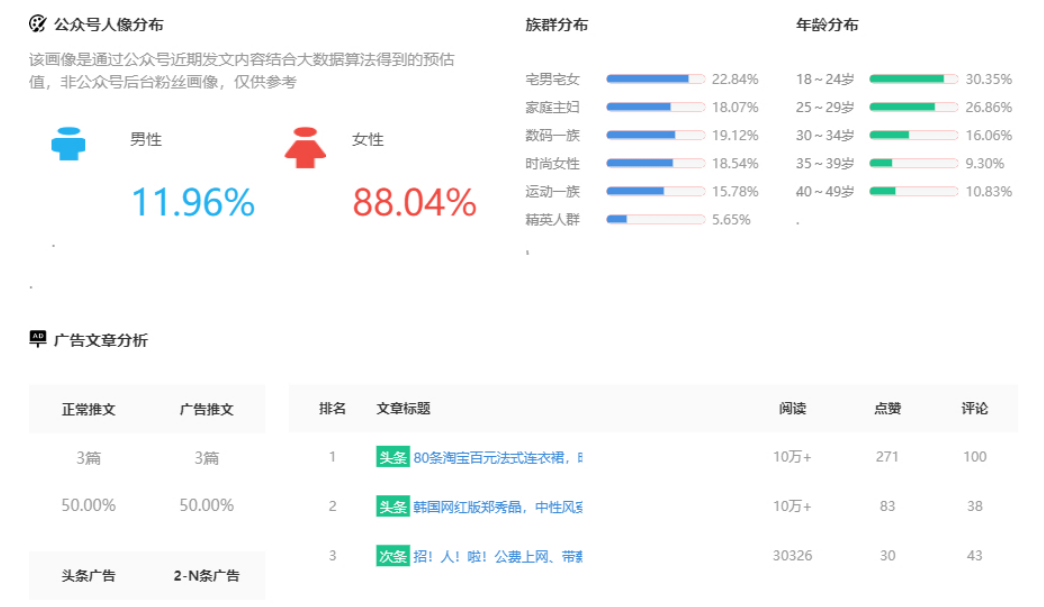Open the article starting with 招！人！啦！
The width and height of the screenshot is (1044, 607).
pos(497,556)
